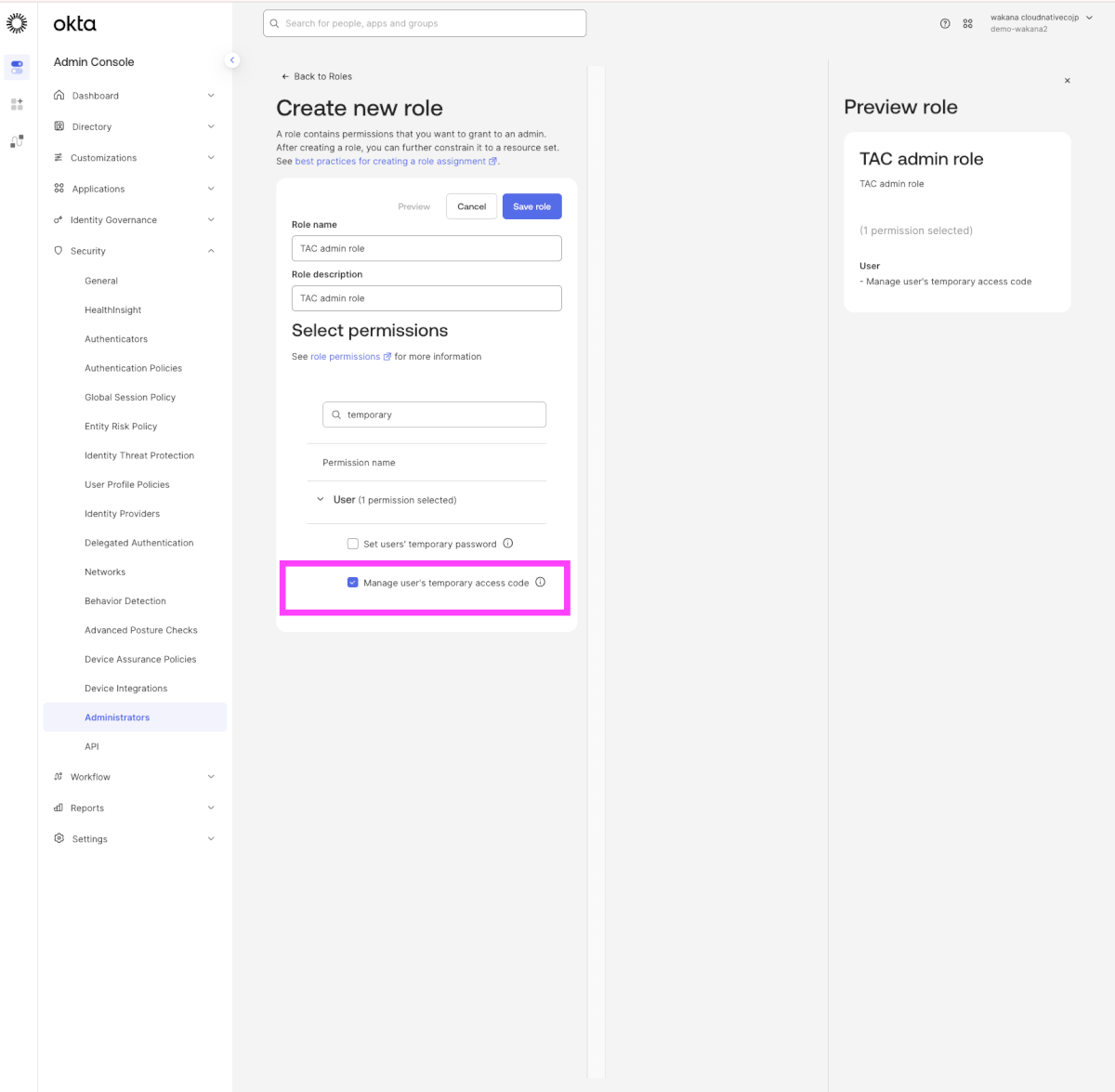This screenshot has width=1115, height=1092.
Task: Collapse the sidebar with the arrow icon
Action: (232, 60)
